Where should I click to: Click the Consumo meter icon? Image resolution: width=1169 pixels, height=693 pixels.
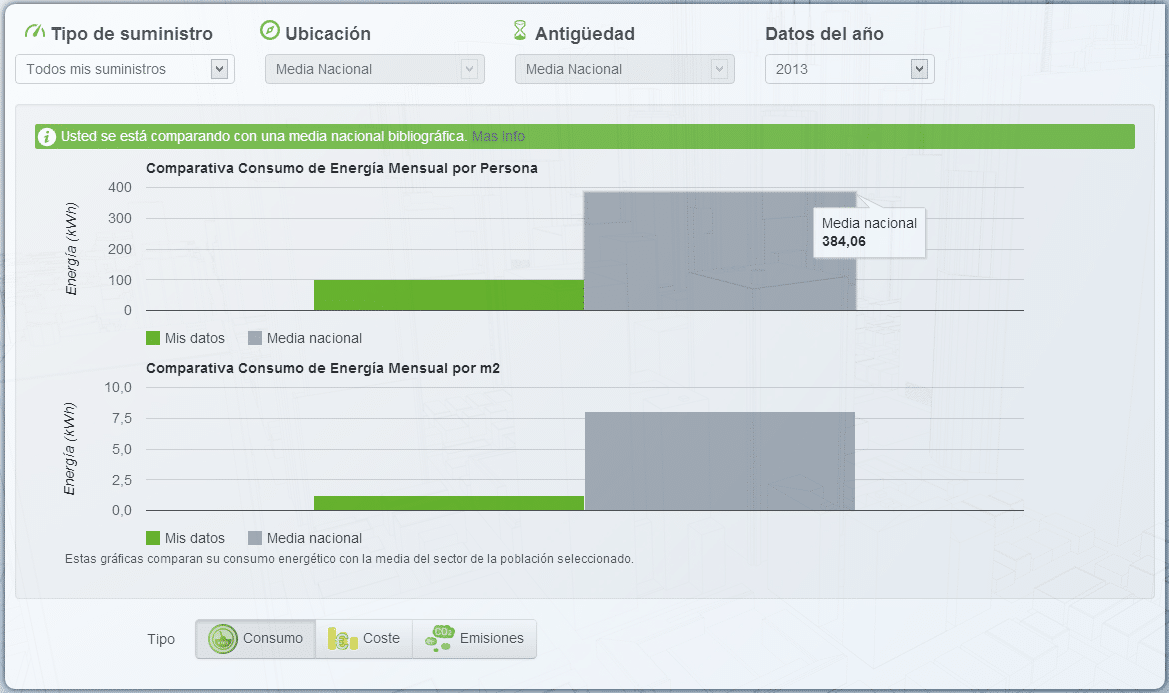(223, 639)
